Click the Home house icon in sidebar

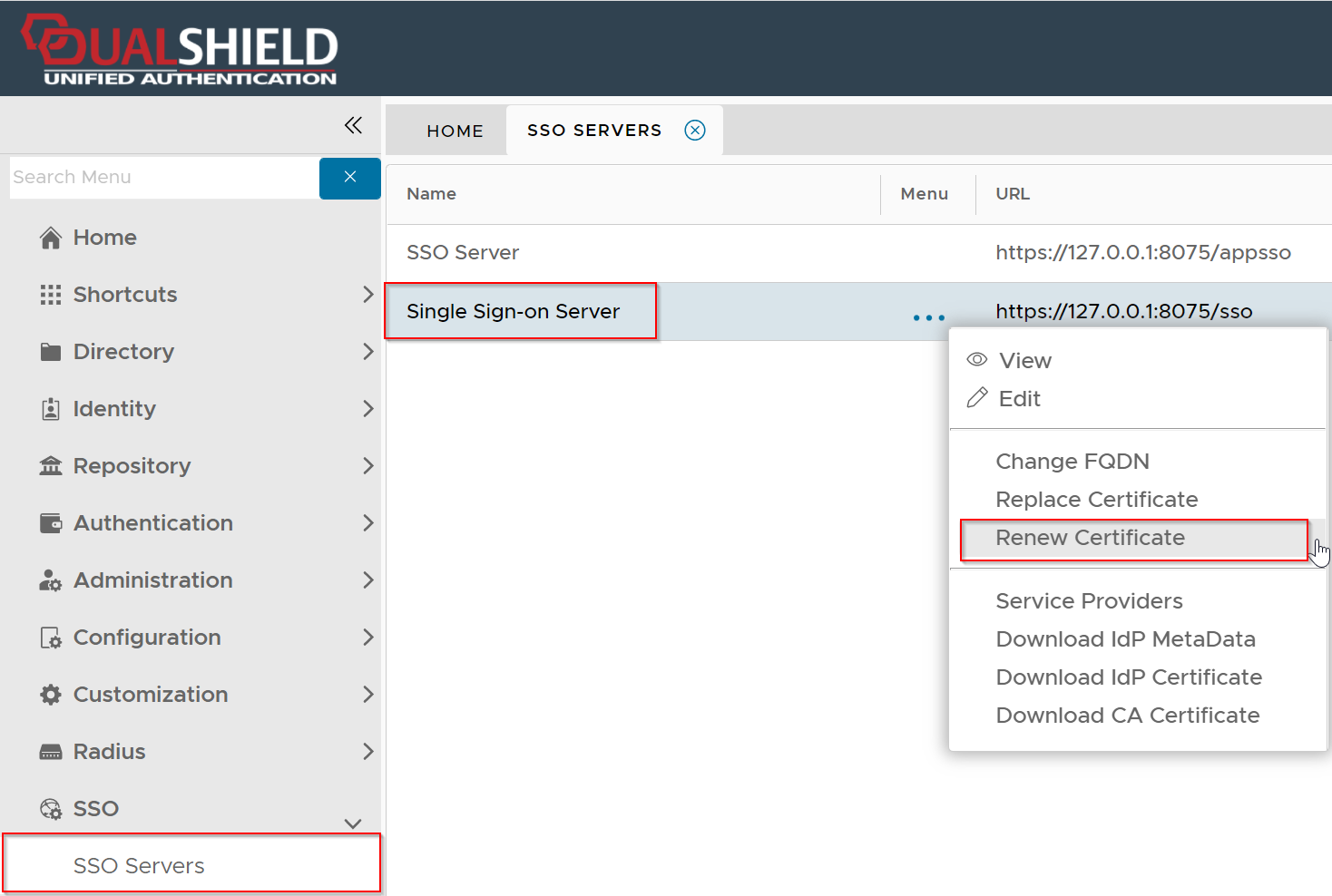click(51, 238)
